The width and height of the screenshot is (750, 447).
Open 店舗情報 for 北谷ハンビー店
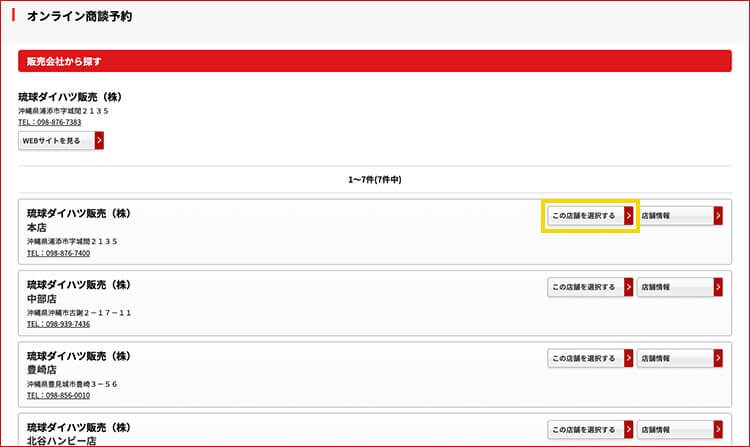[x=680, y=429]
